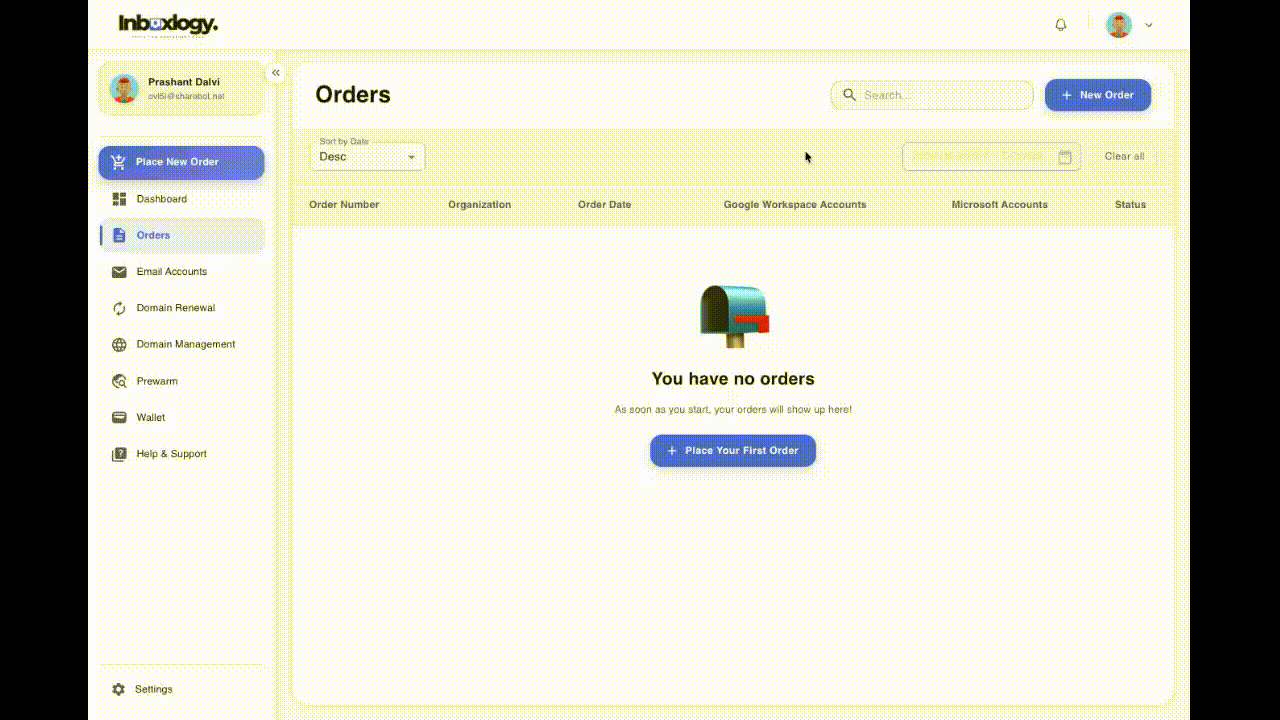Click the Microsoft Accounts column header
Viewport: 1280px width, 720px height.
(x=1000, y=204)
